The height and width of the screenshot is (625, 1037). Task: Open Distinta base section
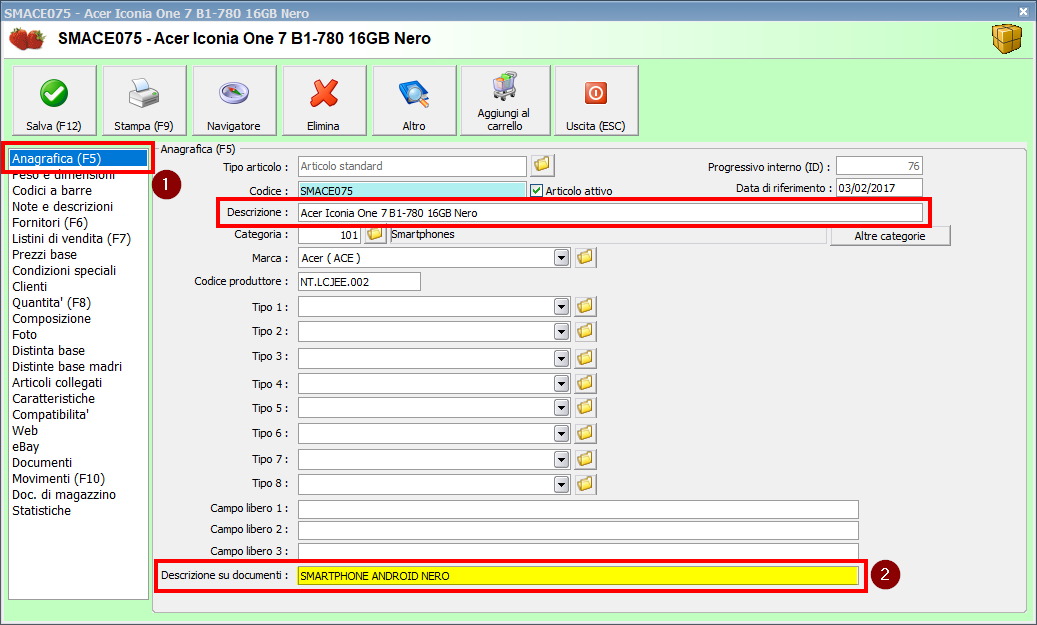tap(48, 351)
